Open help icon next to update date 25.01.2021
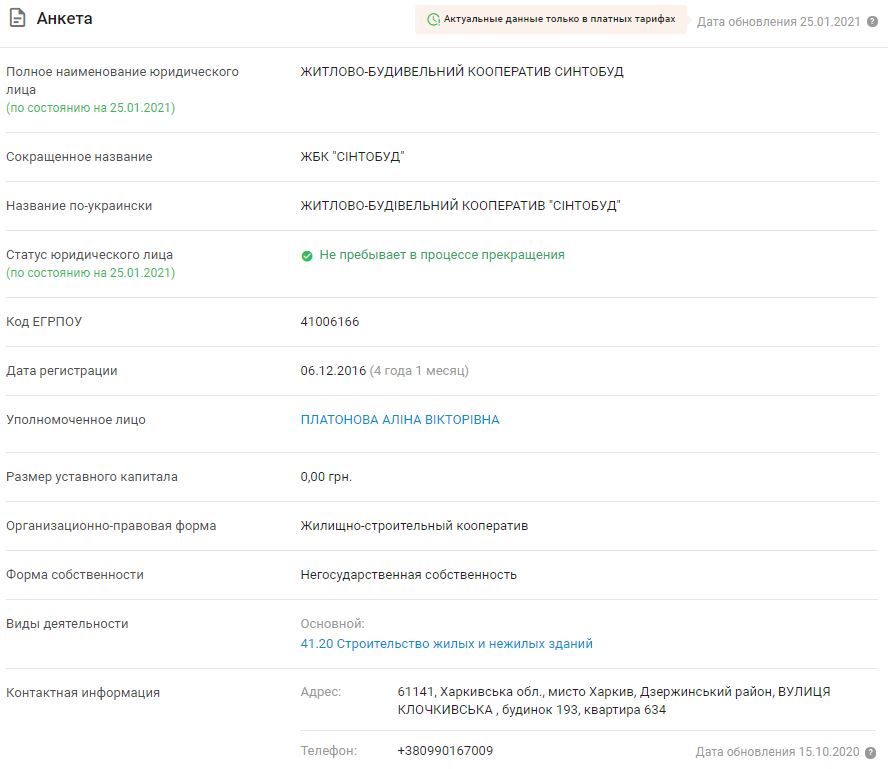888x769 pixels. [x=872, y=21]
